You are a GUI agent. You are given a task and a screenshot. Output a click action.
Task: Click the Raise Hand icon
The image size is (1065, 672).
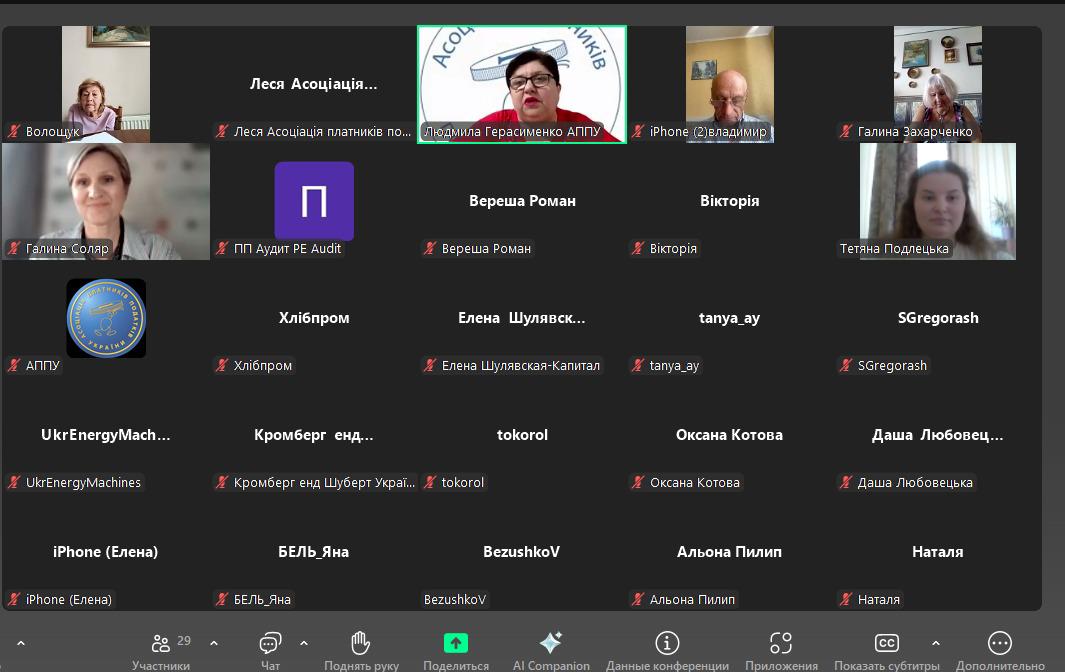[x=361, y=643]
